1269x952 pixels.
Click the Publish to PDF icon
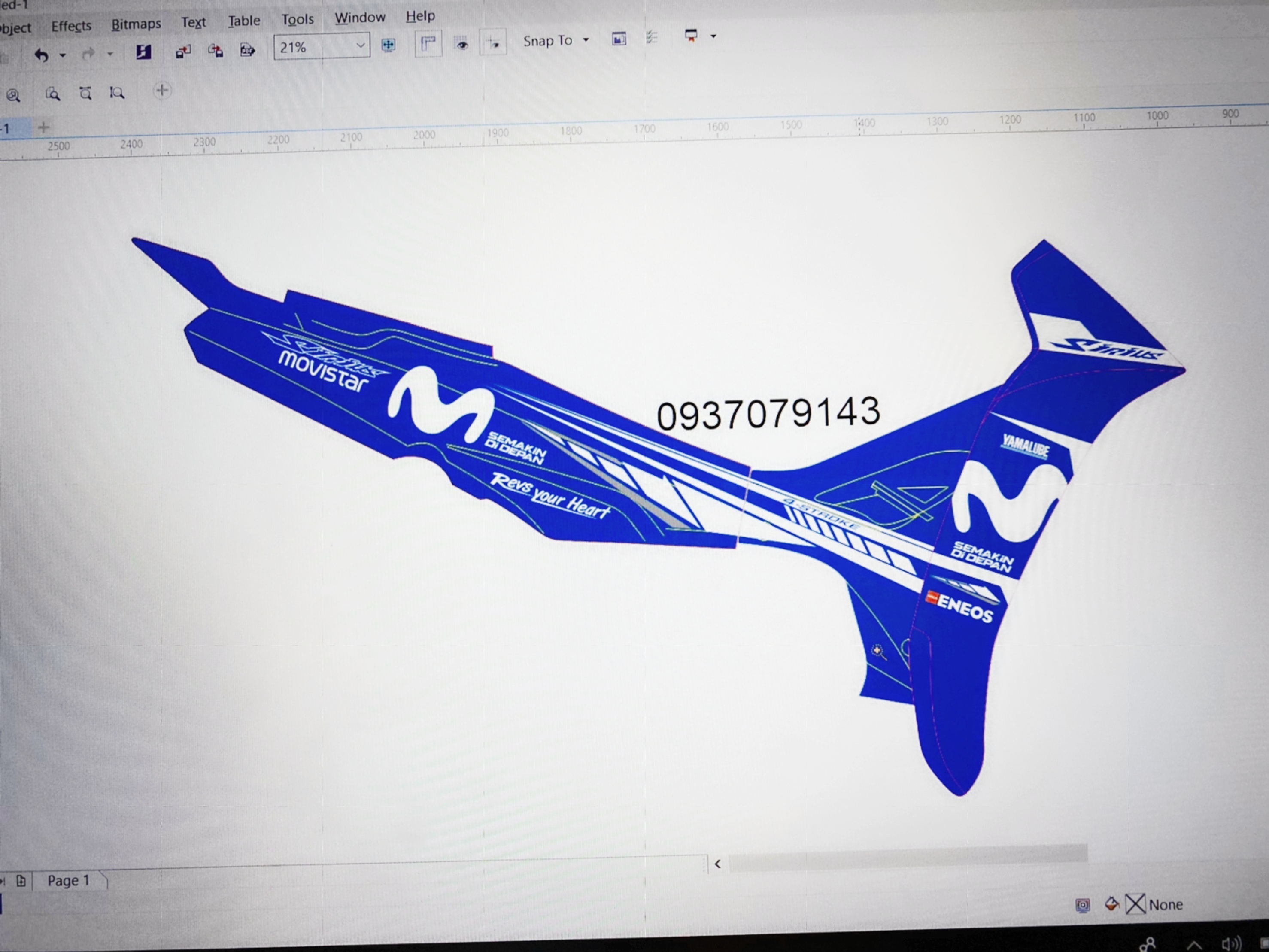click(247, 51)
